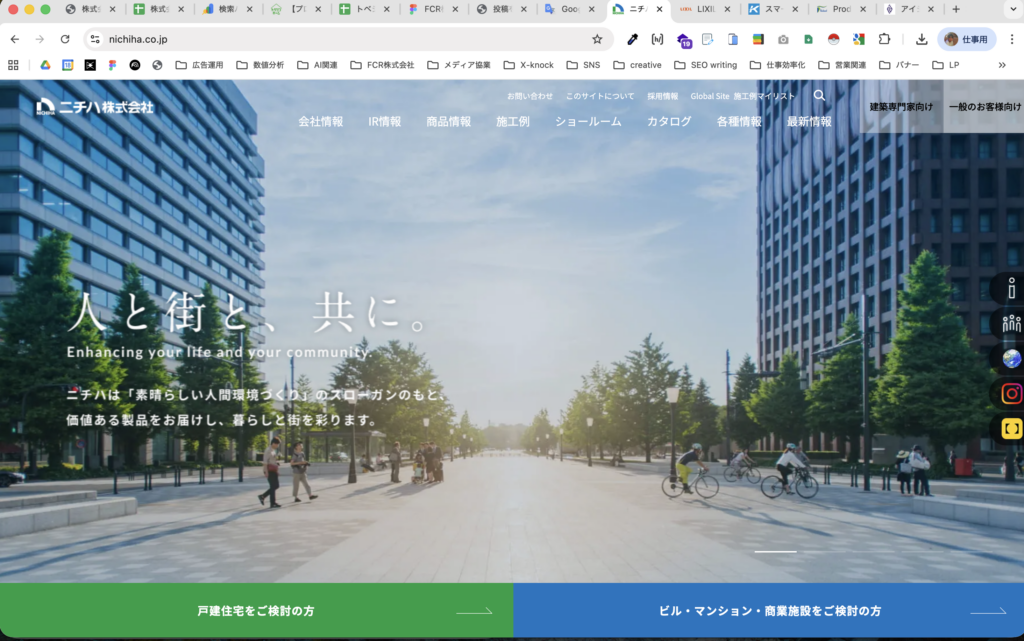Expand the 会社情報 navigation menu
This screenshot has height=641, width=1024.
319,120
